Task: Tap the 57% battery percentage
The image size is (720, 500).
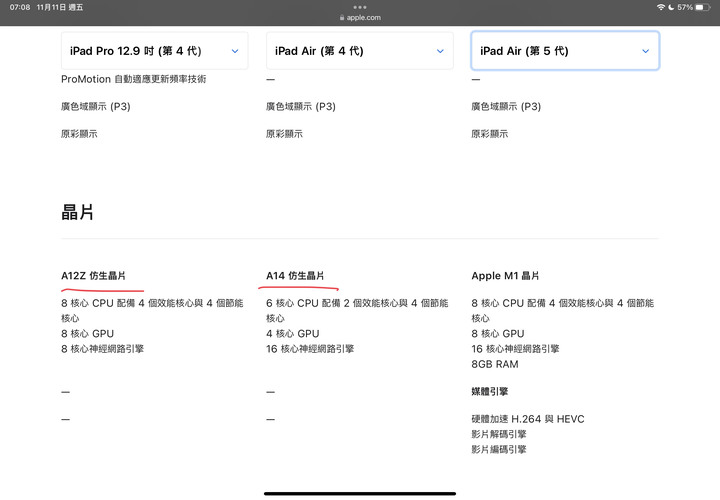Action: pyautogui.click(x=685, y=7)
